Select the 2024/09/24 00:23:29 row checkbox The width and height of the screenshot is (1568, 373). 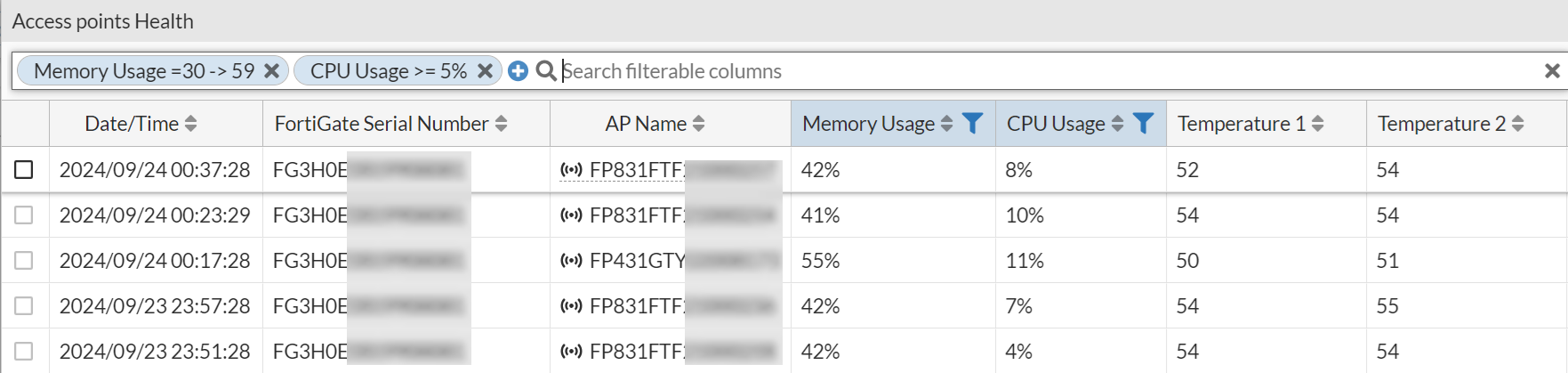pyautogui.click(x=24, y=215)
